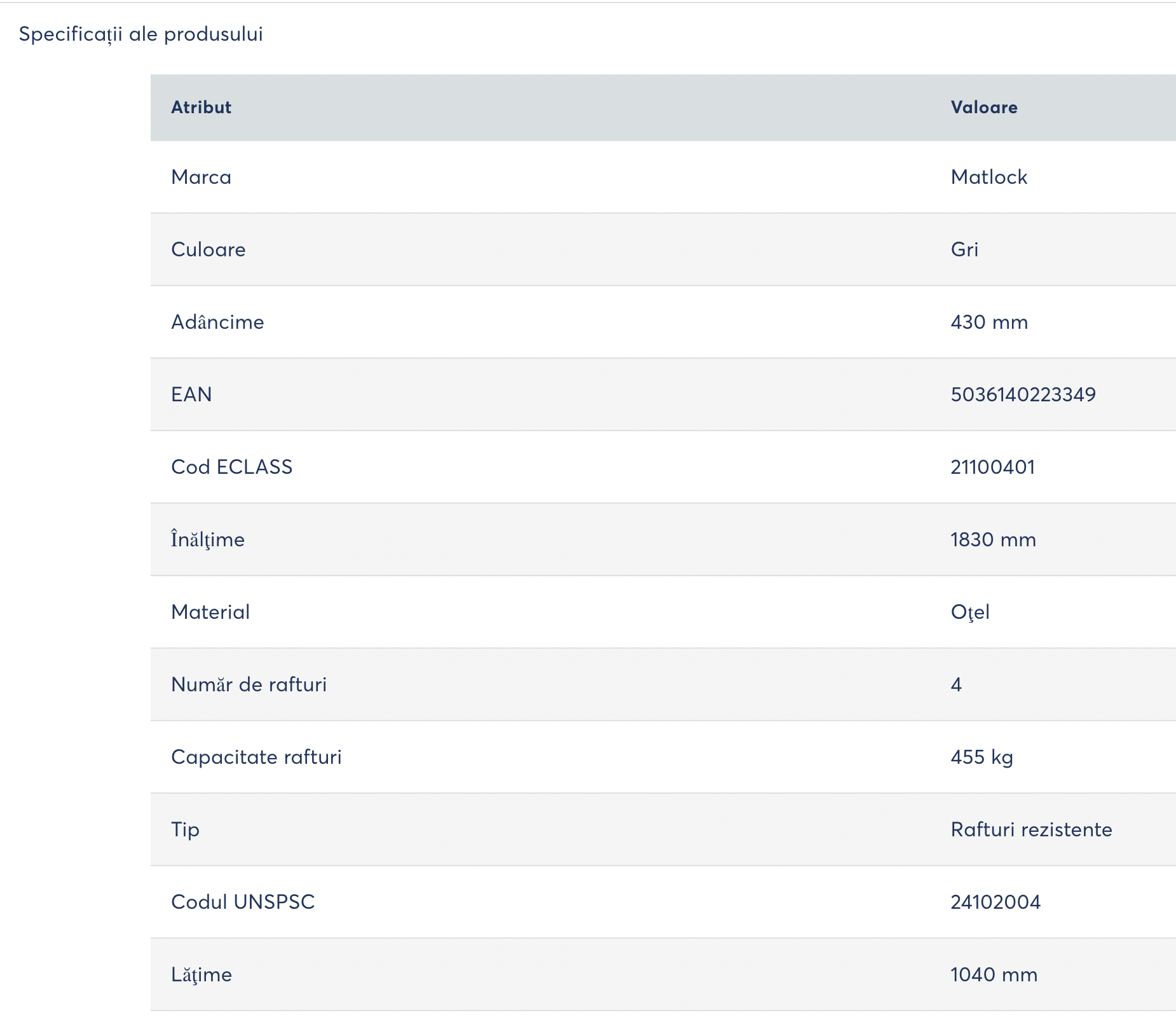Select the 430 mm depth value
Screen dimensions: 1176x1029
tap(989, 322)
